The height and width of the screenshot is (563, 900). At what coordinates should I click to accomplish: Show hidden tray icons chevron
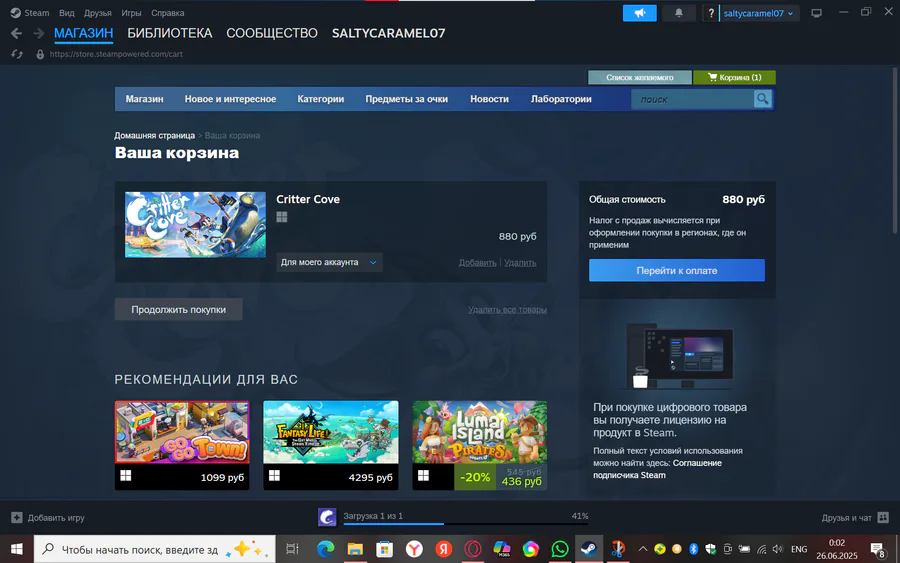[643, 549]
